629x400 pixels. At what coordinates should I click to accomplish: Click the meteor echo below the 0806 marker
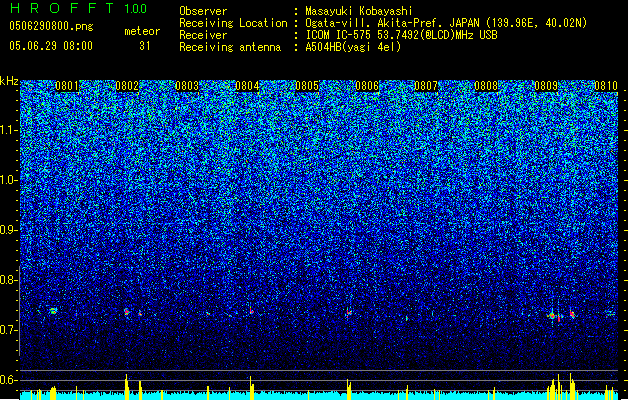[x=349, y=312]
